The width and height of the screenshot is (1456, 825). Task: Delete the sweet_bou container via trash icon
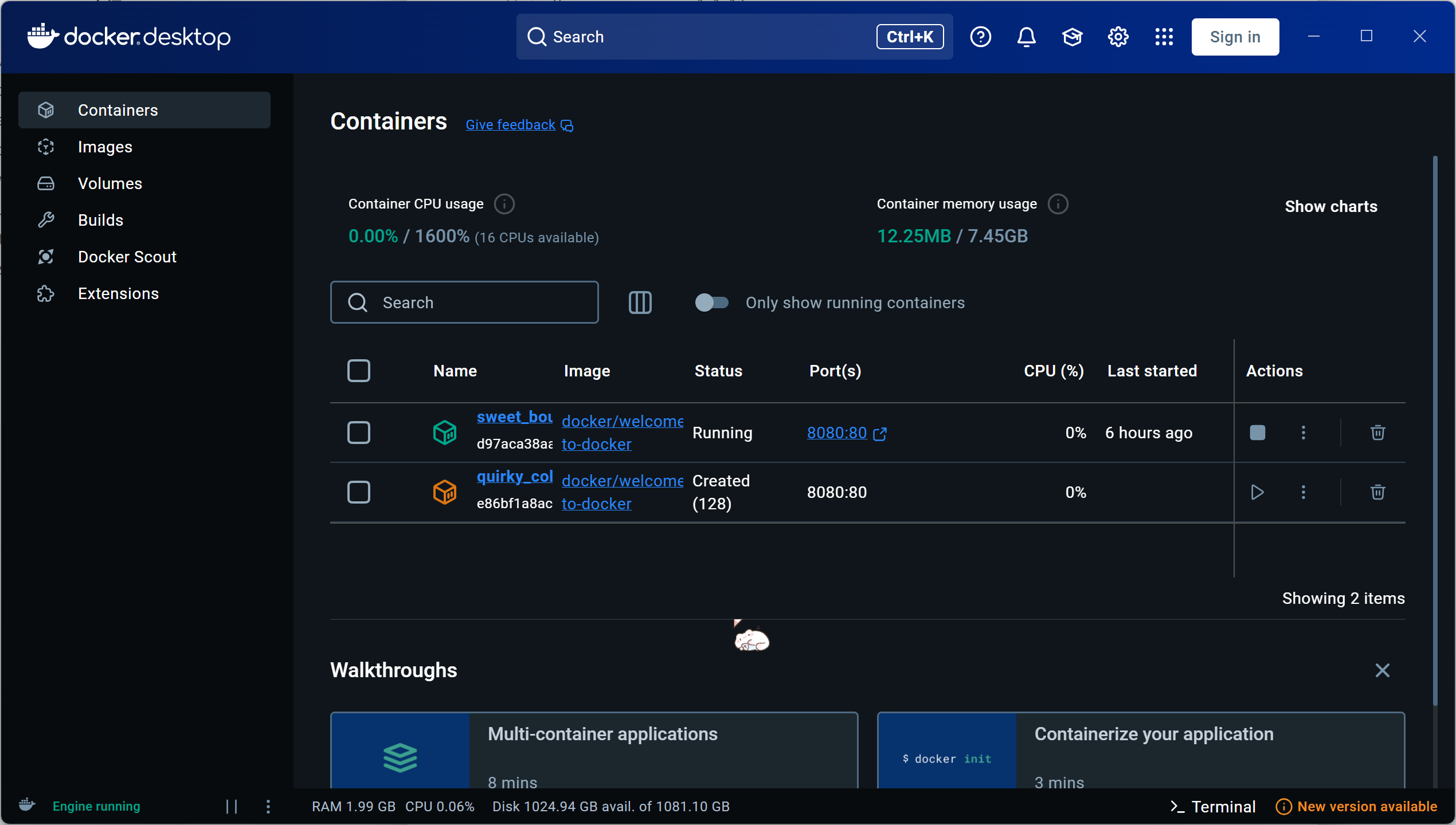(x=1377, y=433)
